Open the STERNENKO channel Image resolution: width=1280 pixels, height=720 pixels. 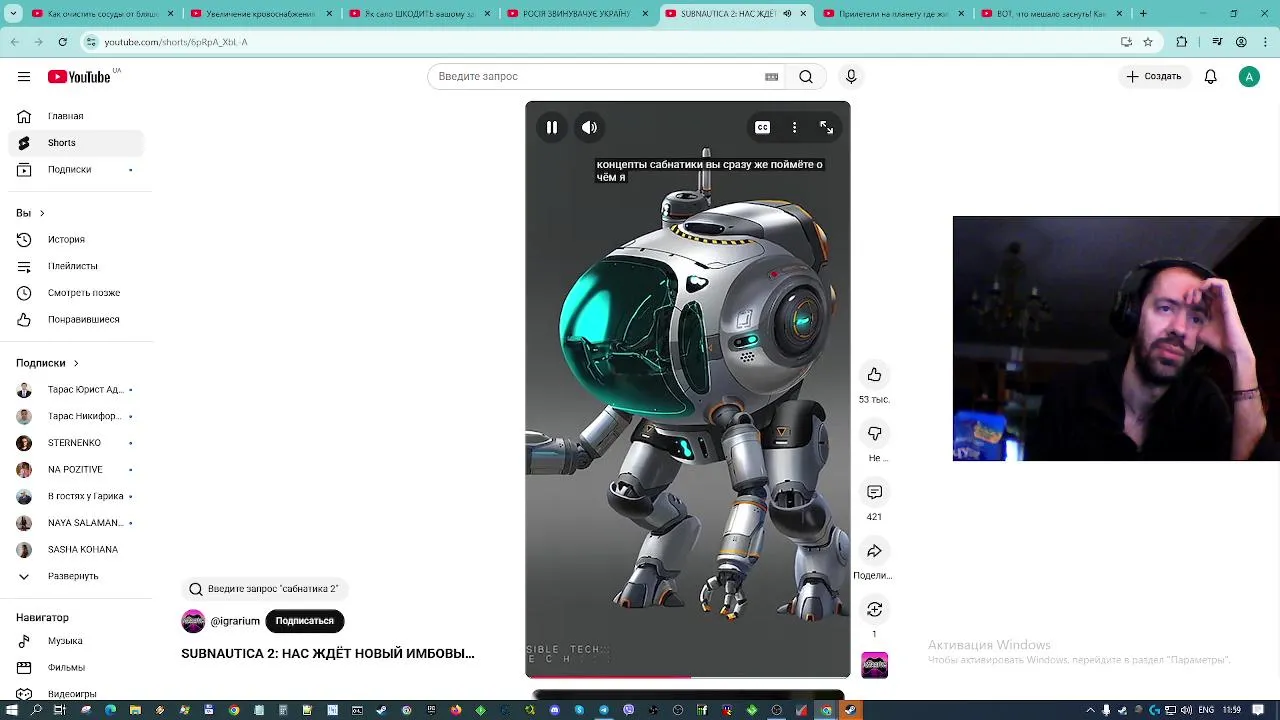tap(75, 443)
